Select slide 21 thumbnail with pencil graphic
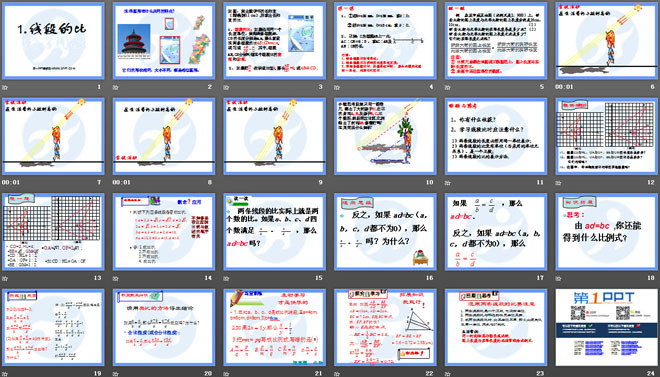This screenshot has width=660, height=377. click(274, 327)
